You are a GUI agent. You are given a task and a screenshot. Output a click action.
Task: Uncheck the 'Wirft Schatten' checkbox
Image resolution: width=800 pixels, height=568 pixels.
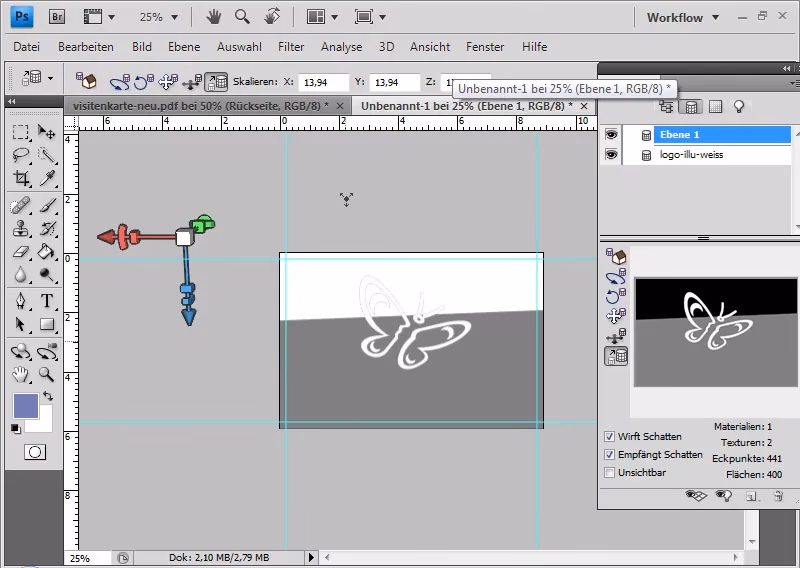[x=610, y=437]
